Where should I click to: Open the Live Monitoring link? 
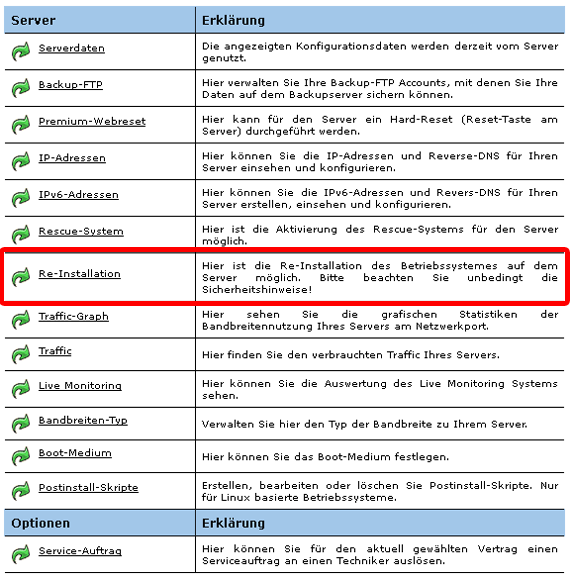(x=80, y=385)
